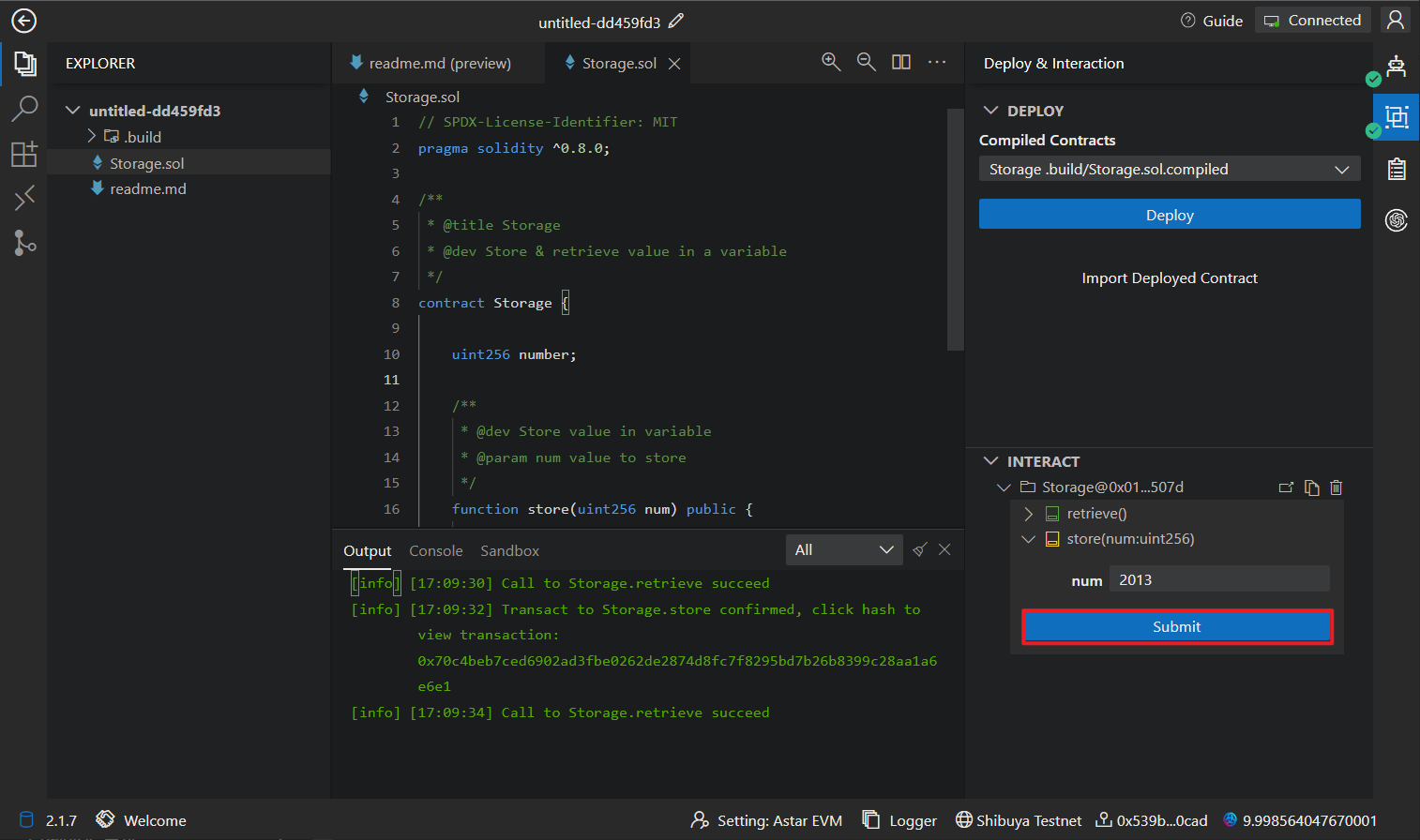
Task: Split the editor with the columns icon
Action: [x=900, y=62]
